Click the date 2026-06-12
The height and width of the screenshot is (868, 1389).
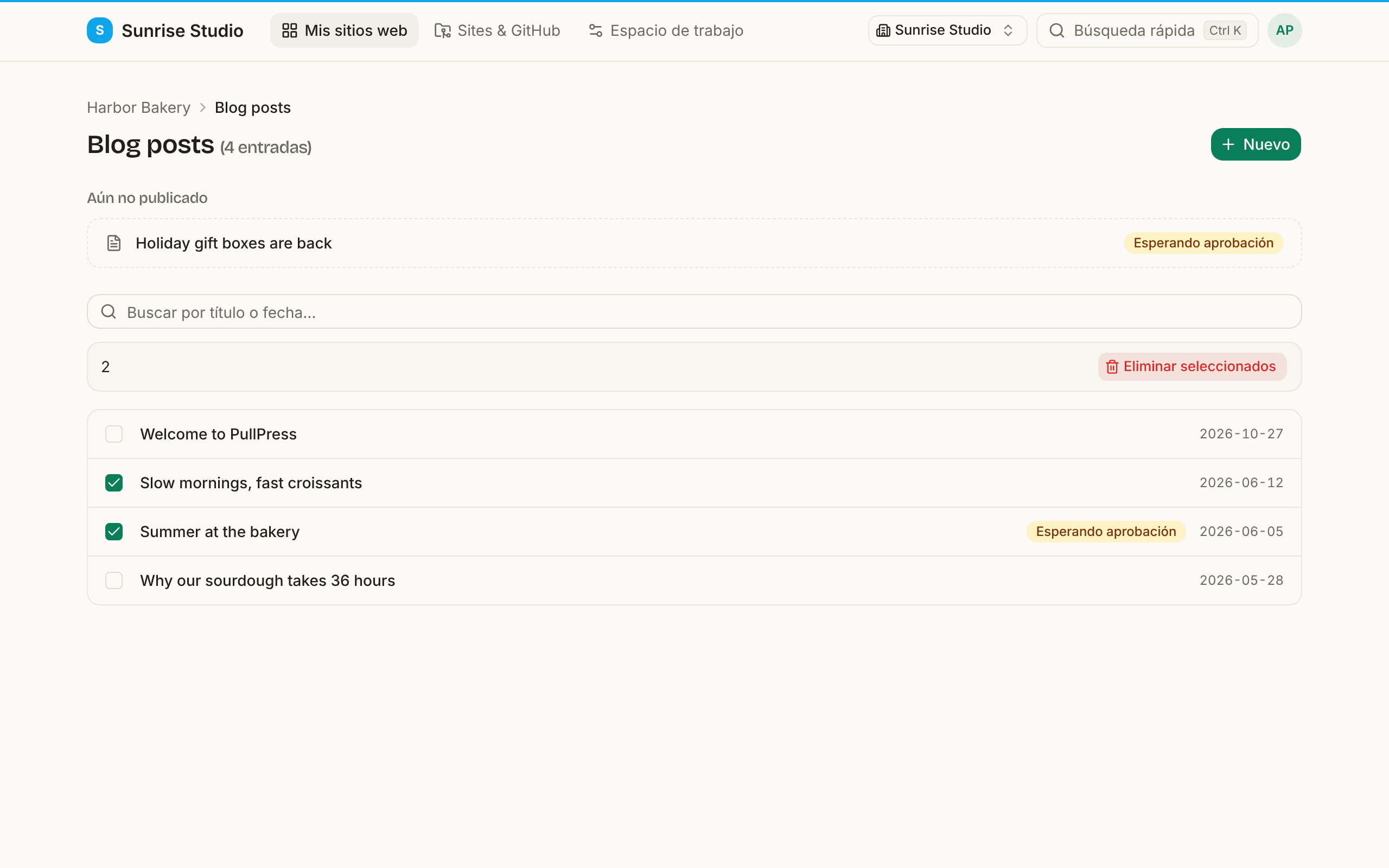(1241, 483)
